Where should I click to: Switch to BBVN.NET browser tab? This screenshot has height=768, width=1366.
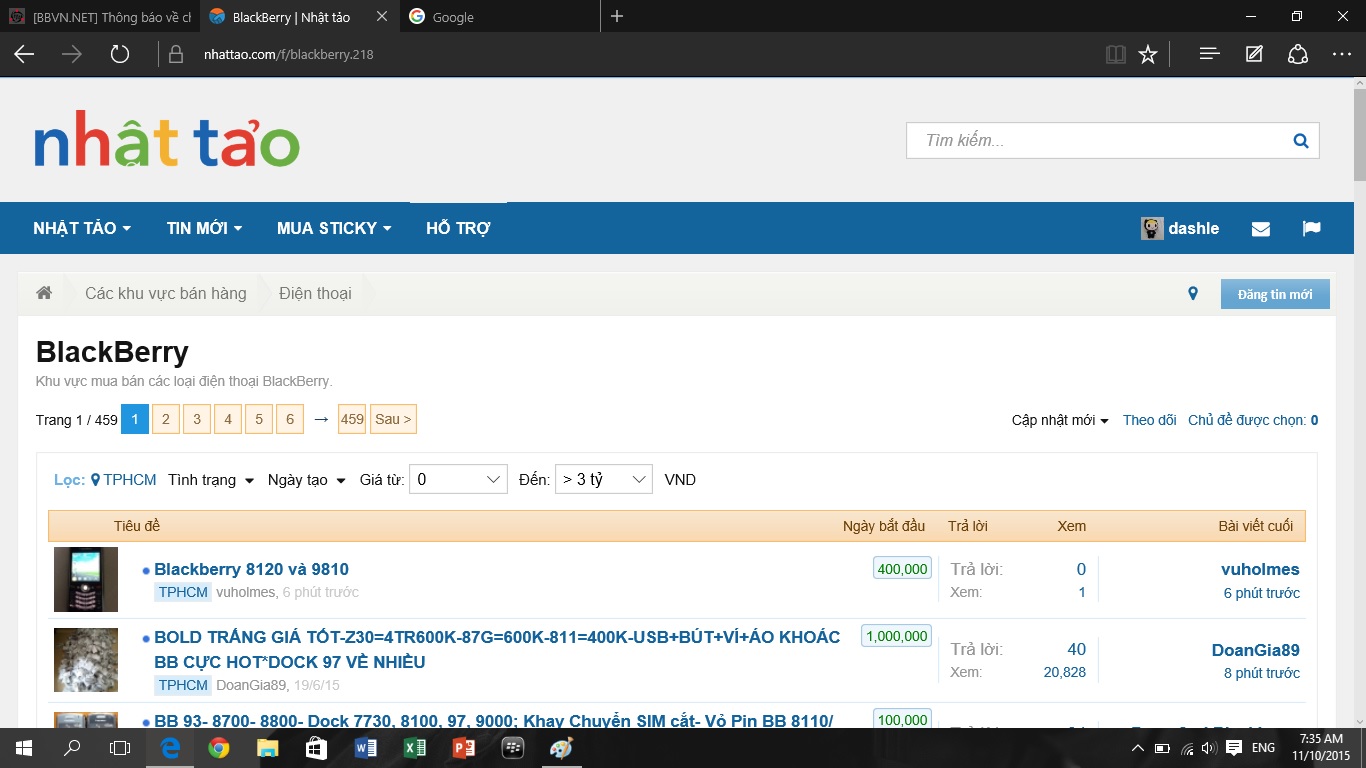point(100,16)
